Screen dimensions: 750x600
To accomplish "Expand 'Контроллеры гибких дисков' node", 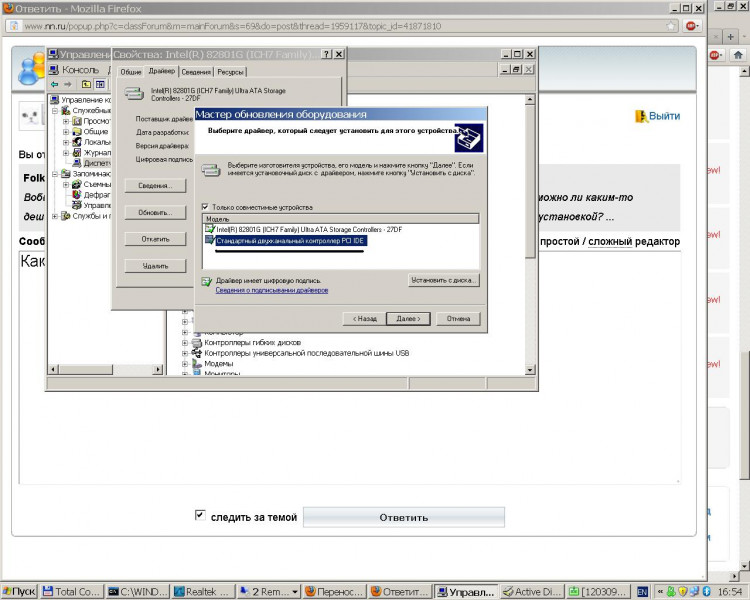I will point(185,342).
